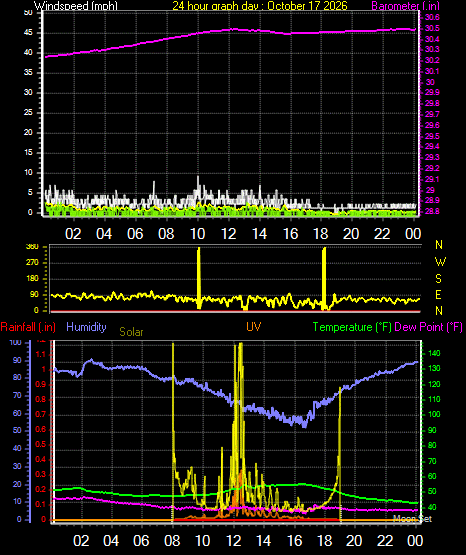Click the 24 hour graph day date heading
466x555 pixels.
click(x=260, y=6)
